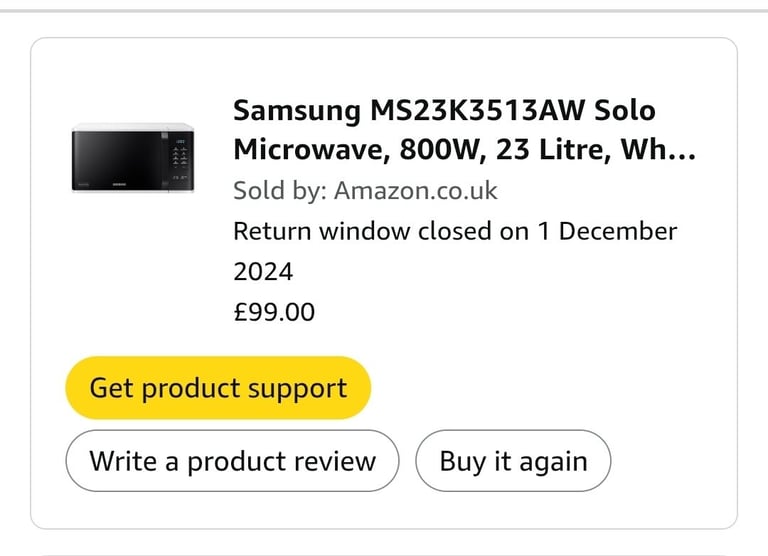This screenshot has width=768, height=556.
Task: Click the Get product support button
Action: pyautogui.click(x=218, y=388)
